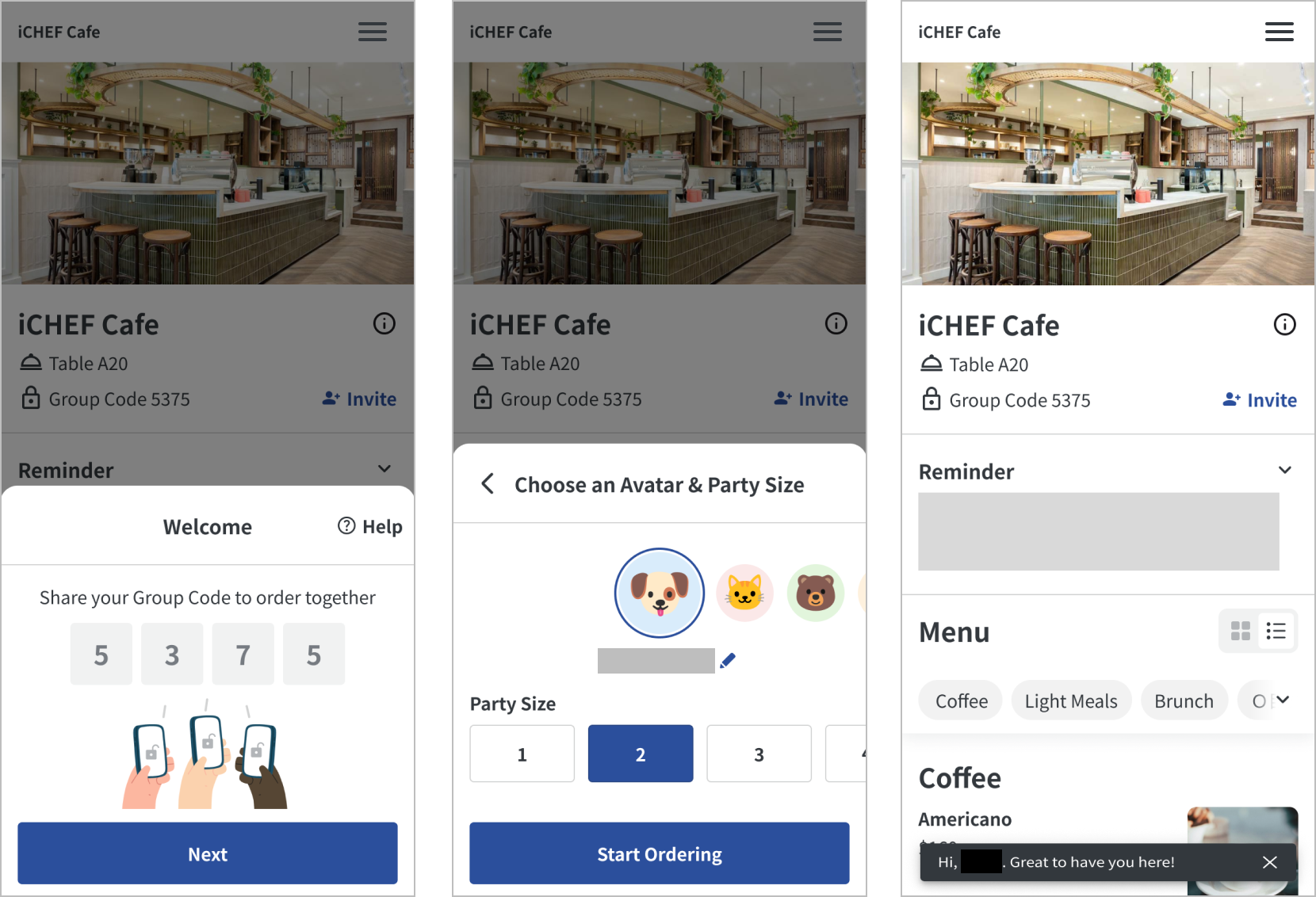Expand more menu categories chevron
1316x897 pixels.
coord(1283,700)
